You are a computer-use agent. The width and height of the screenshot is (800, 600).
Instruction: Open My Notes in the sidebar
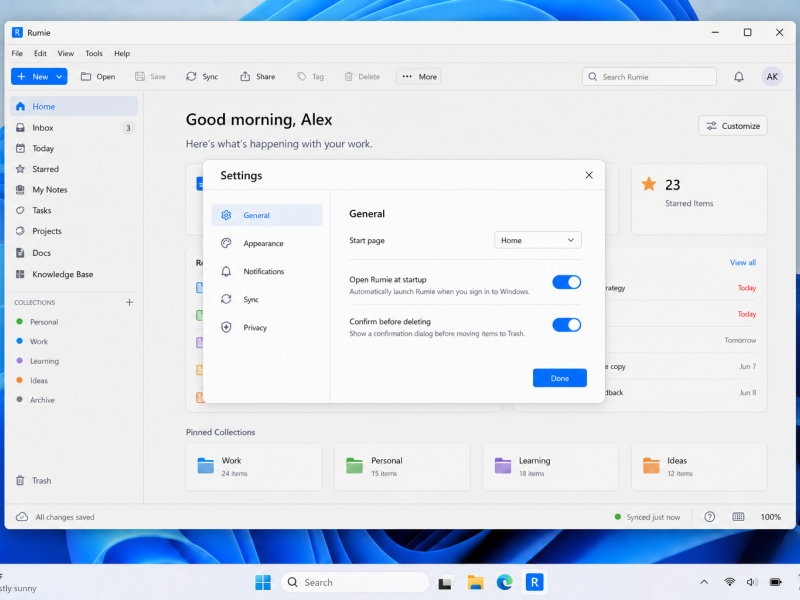point(74,190)
